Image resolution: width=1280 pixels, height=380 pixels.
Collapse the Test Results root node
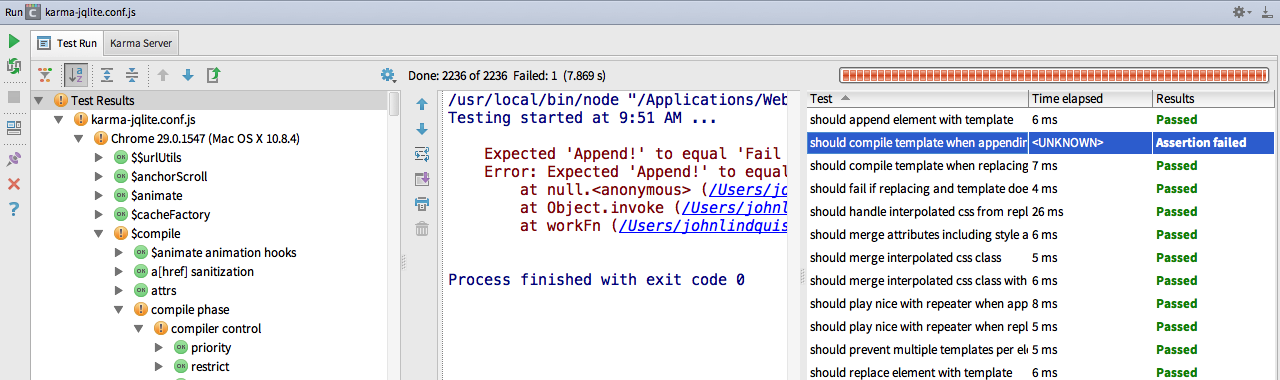point(40,100)
